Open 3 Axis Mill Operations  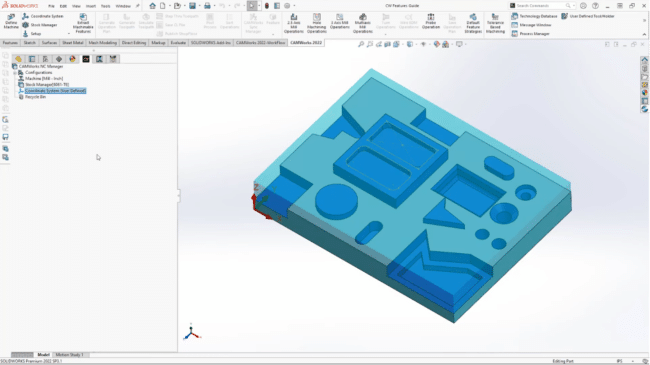click(x=340, y=22)
